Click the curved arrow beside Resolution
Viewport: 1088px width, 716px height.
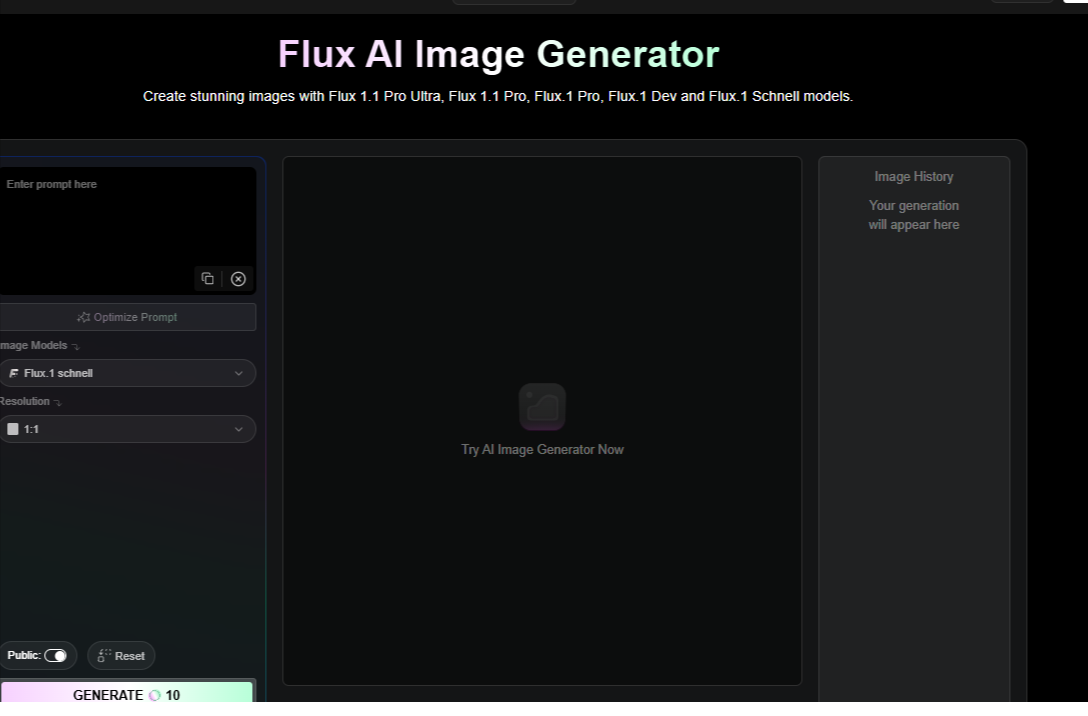click(x=56, y=402)
